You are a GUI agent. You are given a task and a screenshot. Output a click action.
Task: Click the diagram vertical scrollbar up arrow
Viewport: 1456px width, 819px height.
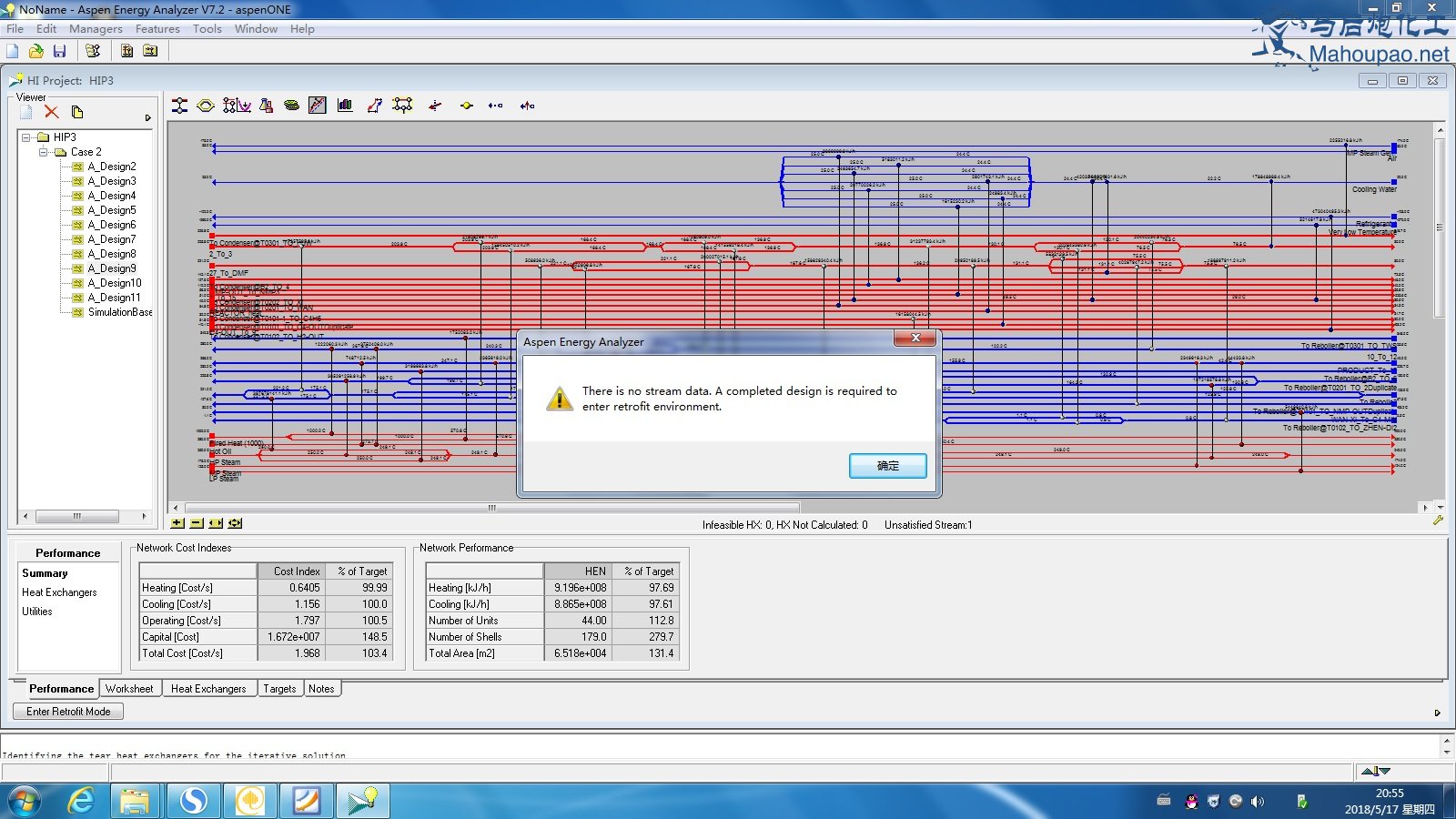pos(1440,130)
